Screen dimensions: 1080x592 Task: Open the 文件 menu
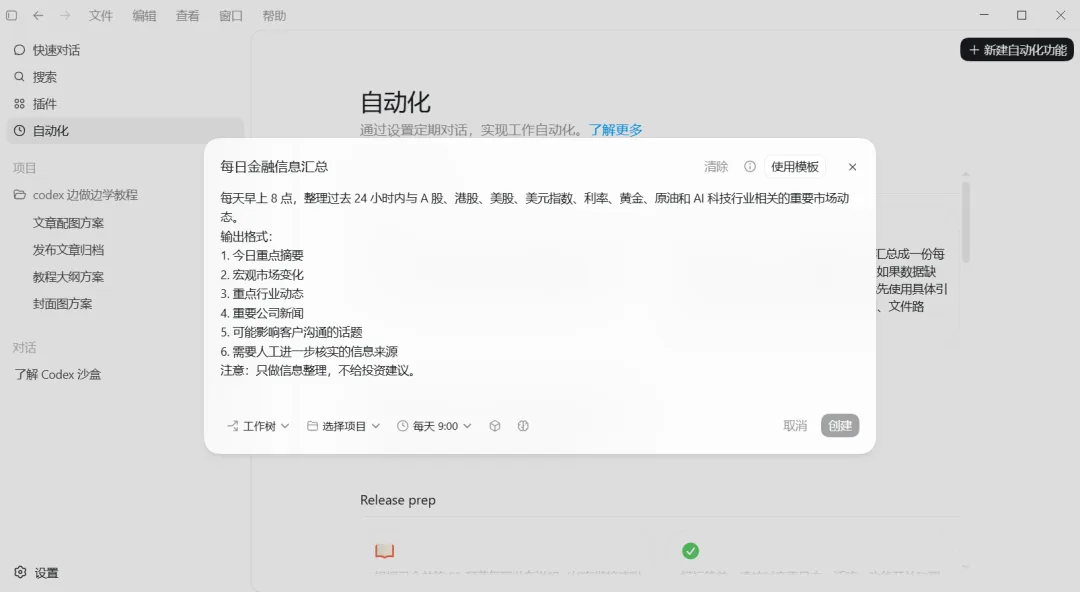(x=101, y=15)
